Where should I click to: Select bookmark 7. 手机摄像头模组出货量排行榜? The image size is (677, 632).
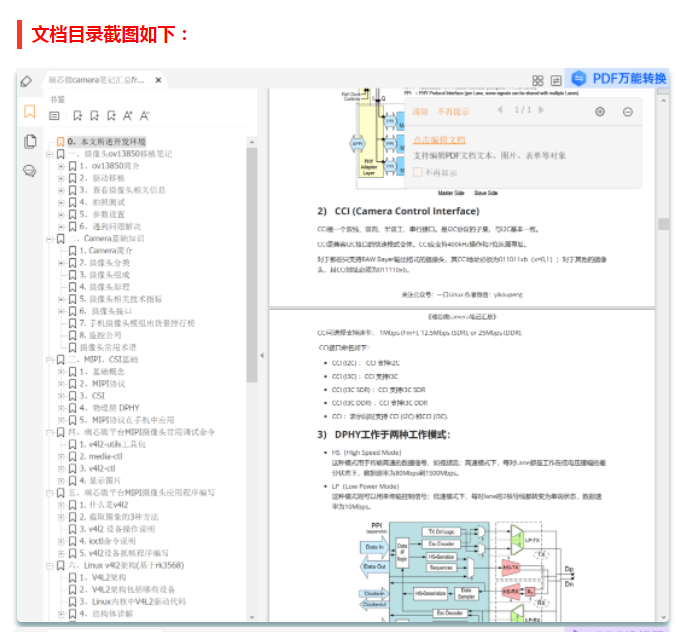point(137,323)
